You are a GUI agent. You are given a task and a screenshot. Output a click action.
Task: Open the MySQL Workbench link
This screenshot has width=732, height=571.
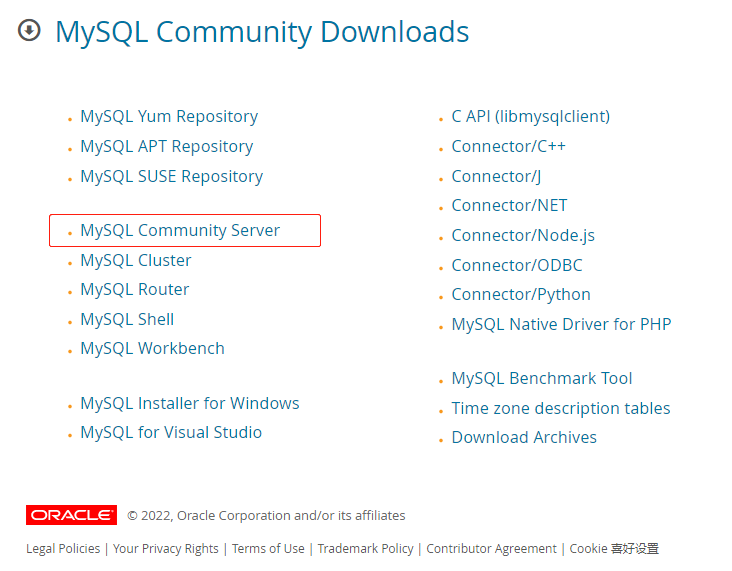click(x=152, y=348)
